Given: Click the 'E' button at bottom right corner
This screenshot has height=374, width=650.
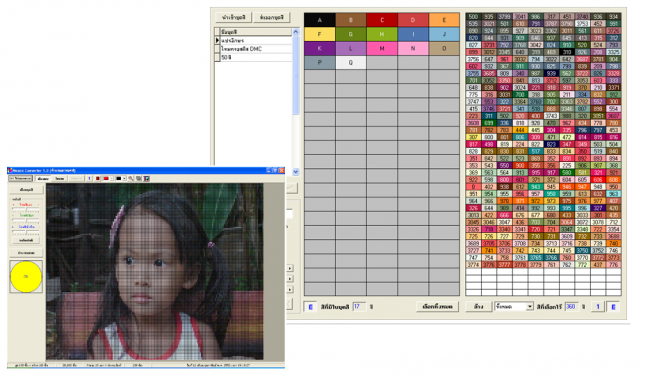Looking at the screenshot, I should [x=613, y=306].
